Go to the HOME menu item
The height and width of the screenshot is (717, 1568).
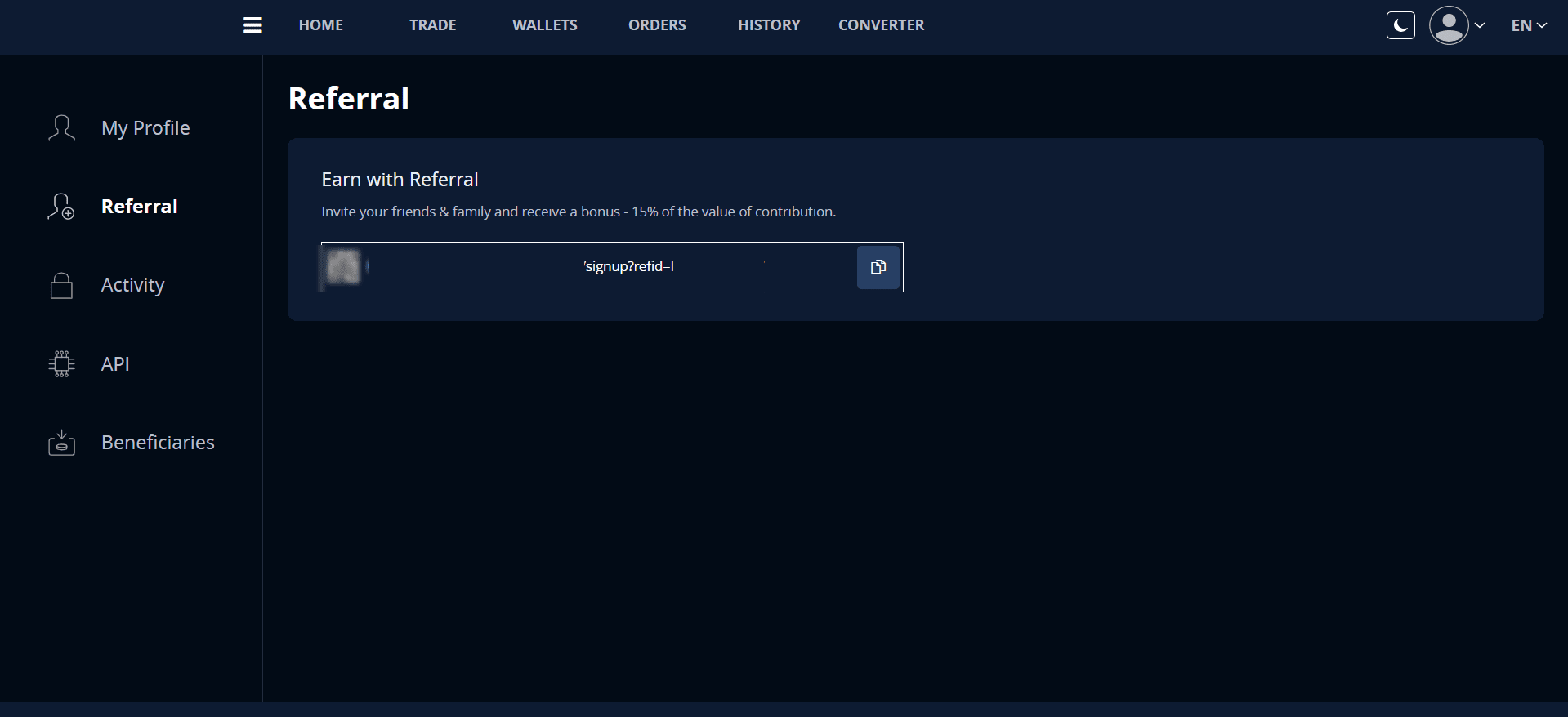pos(321,25)
